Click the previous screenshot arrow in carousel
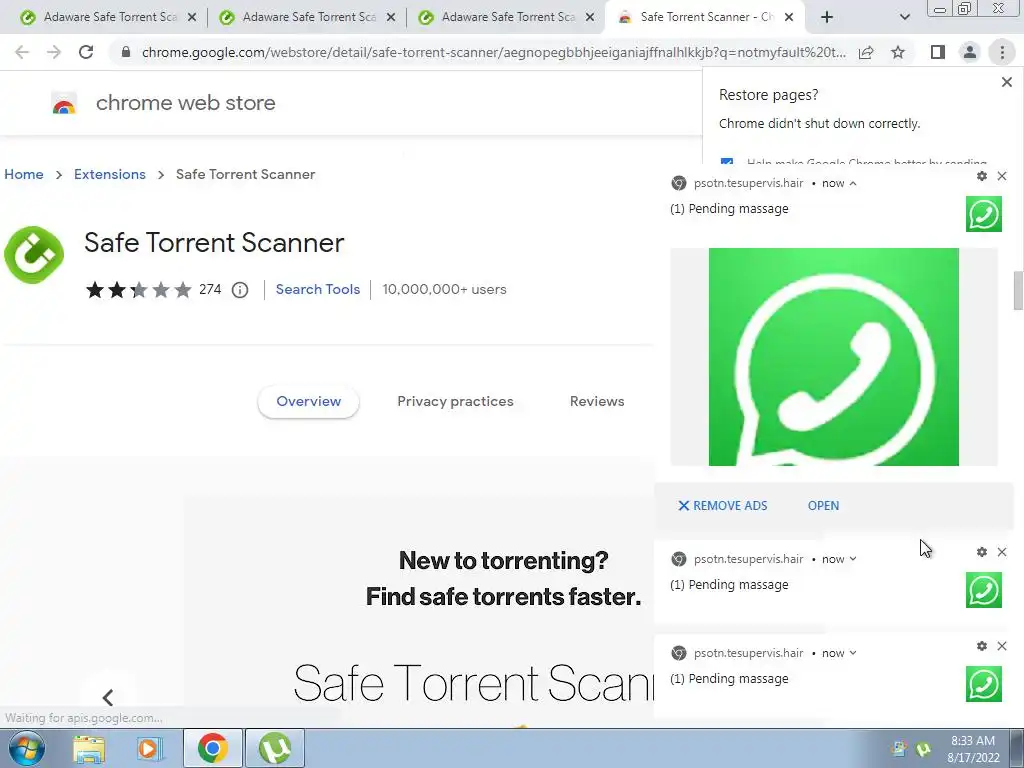Screen dimensions: 1024x768 pyautogui.click(x=108, y=697)
